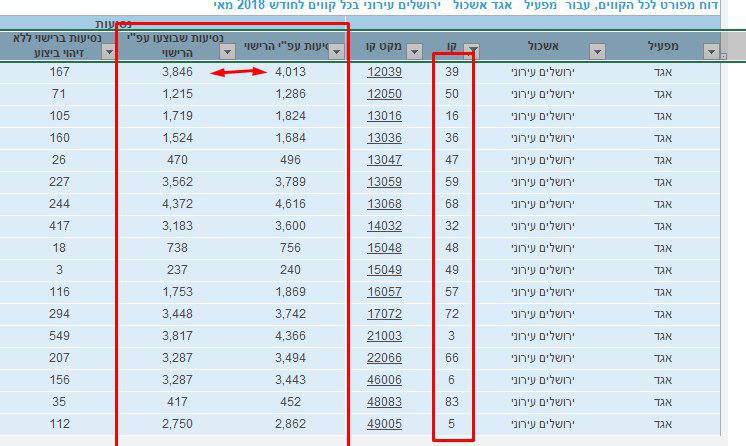
Task: Select the cell showing 549 unidentified trips
Action: click(61, 336)
